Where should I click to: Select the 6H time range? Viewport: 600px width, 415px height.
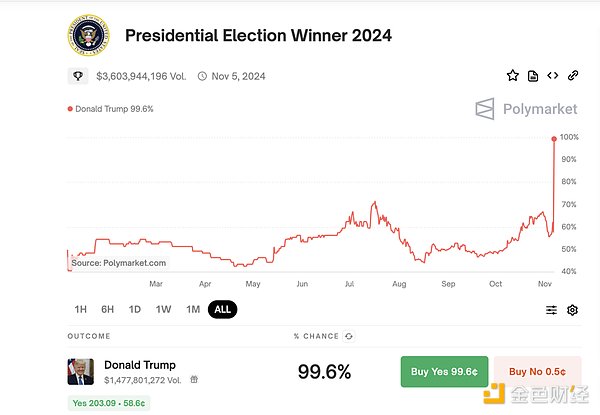[107, 310]
